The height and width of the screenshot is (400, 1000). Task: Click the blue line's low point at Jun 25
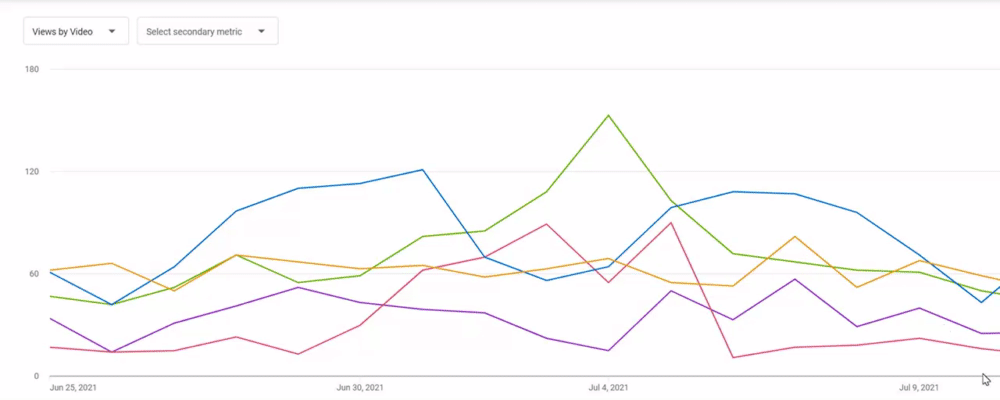click(x=111, y=305)
